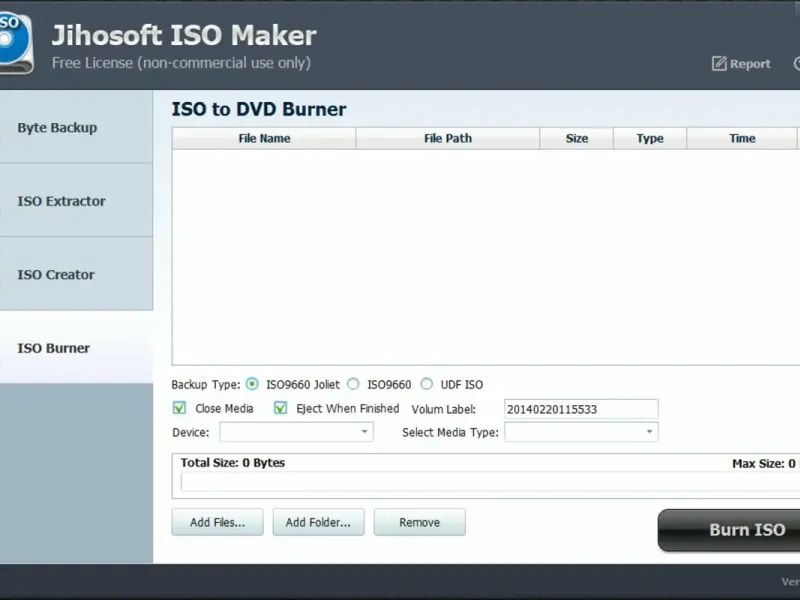Click the Add Files... button
Screen dimensions: 800x600
point(217,522)
